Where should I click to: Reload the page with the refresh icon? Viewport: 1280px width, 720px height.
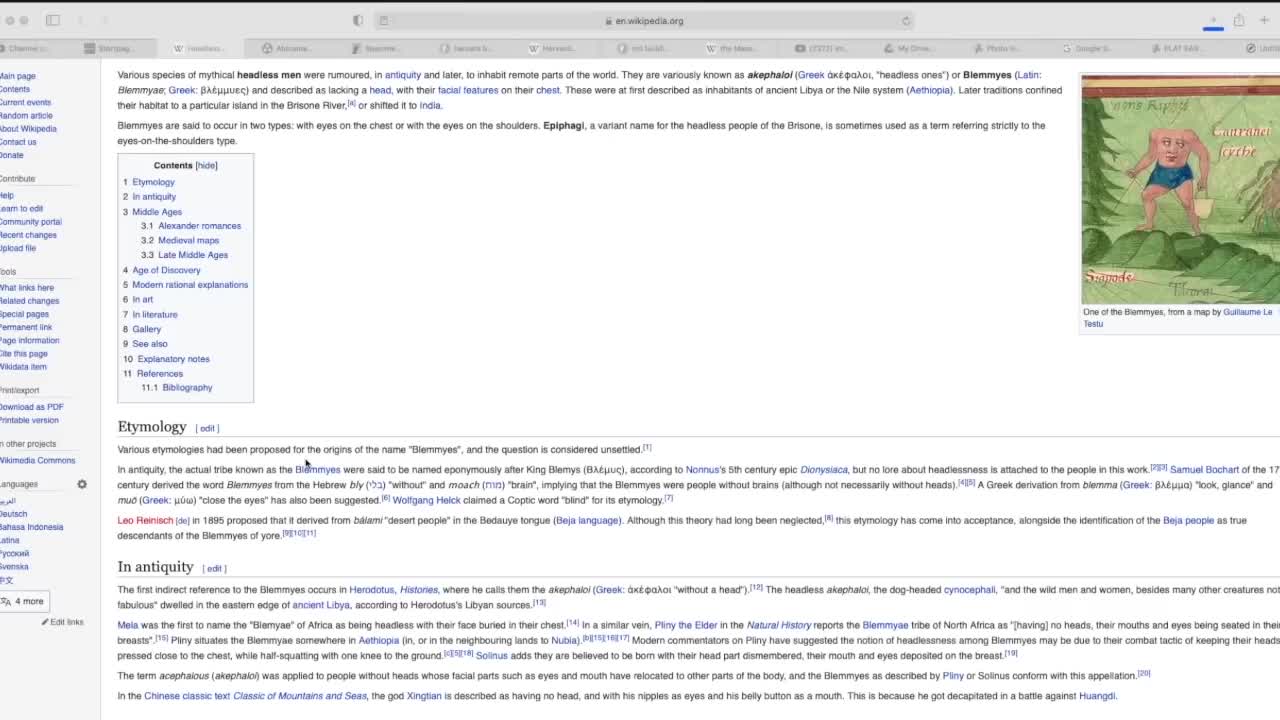[x=906, y=20]
